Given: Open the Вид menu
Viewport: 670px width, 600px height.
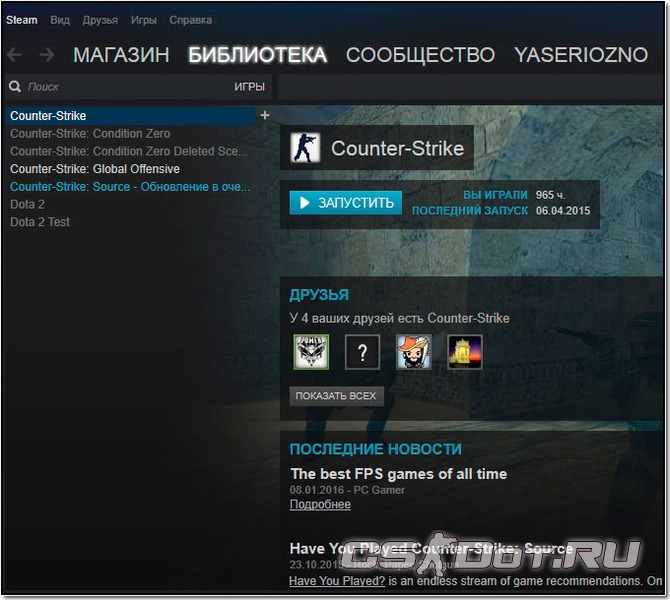Looking at the screenshot, I should 60,20.
